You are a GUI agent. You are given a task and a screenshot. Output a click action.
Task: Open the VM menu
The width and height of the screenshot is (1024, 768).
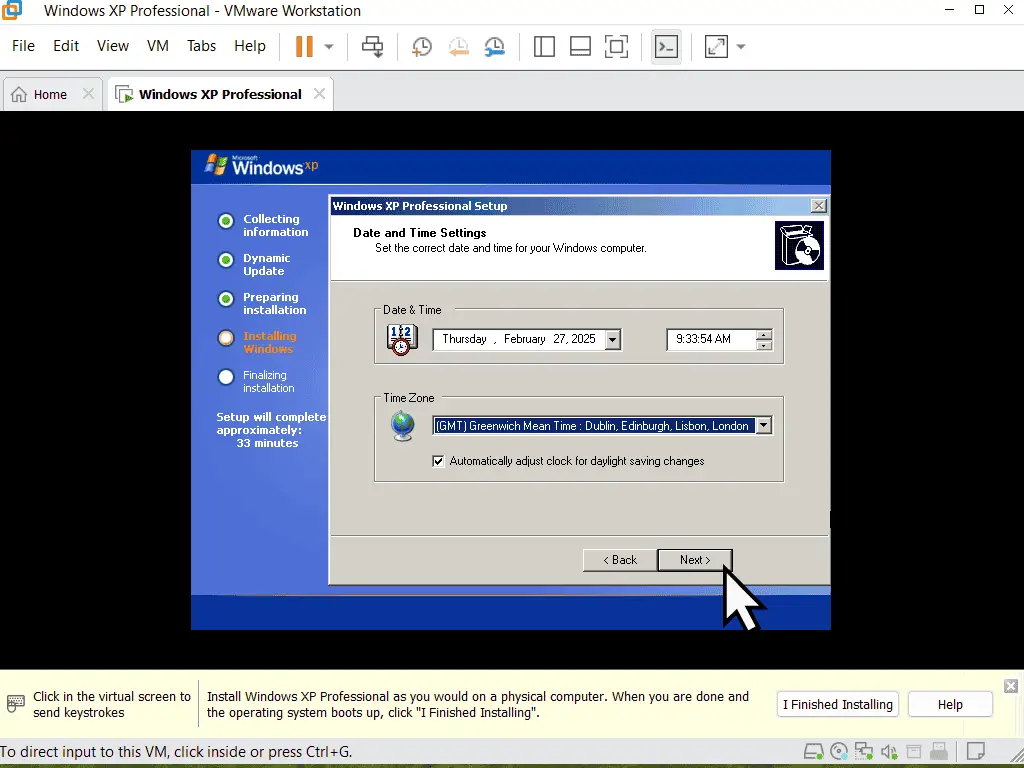[157, 46]
